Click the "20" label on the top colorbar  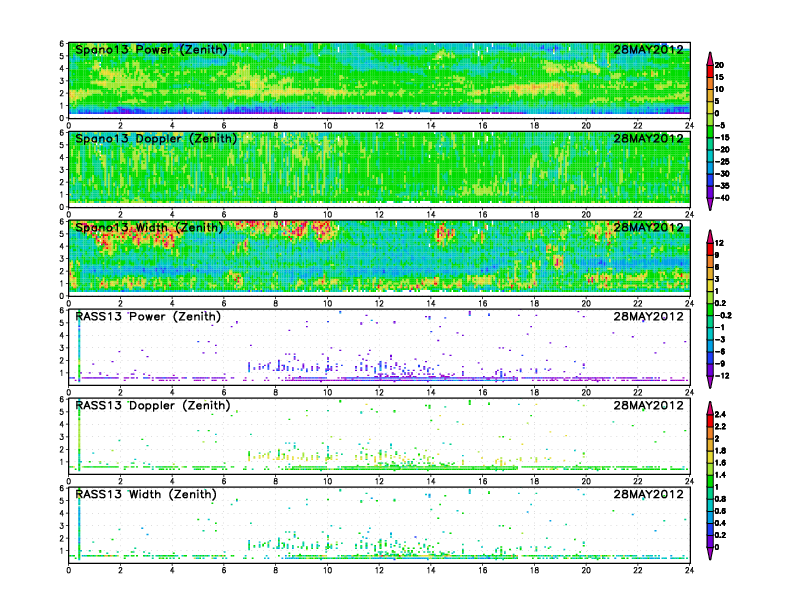719,65
